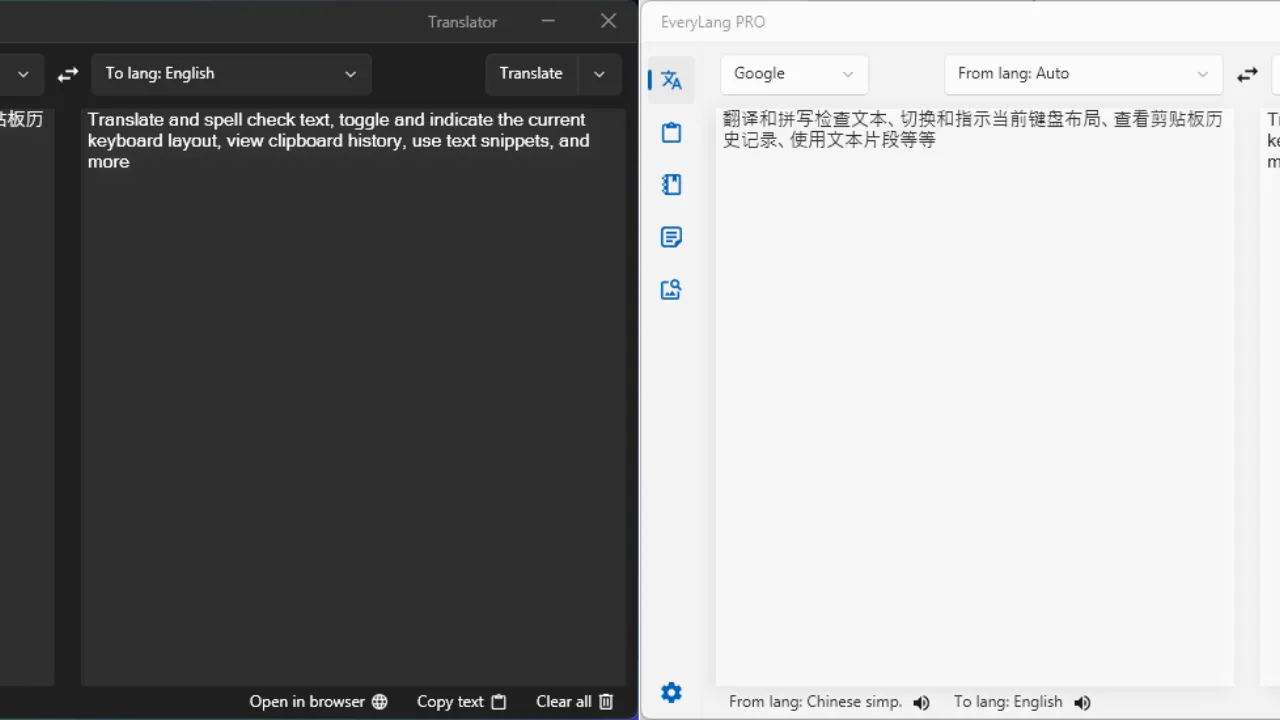
Task: Swap languages in the dark Translator window
Action: 67,74
